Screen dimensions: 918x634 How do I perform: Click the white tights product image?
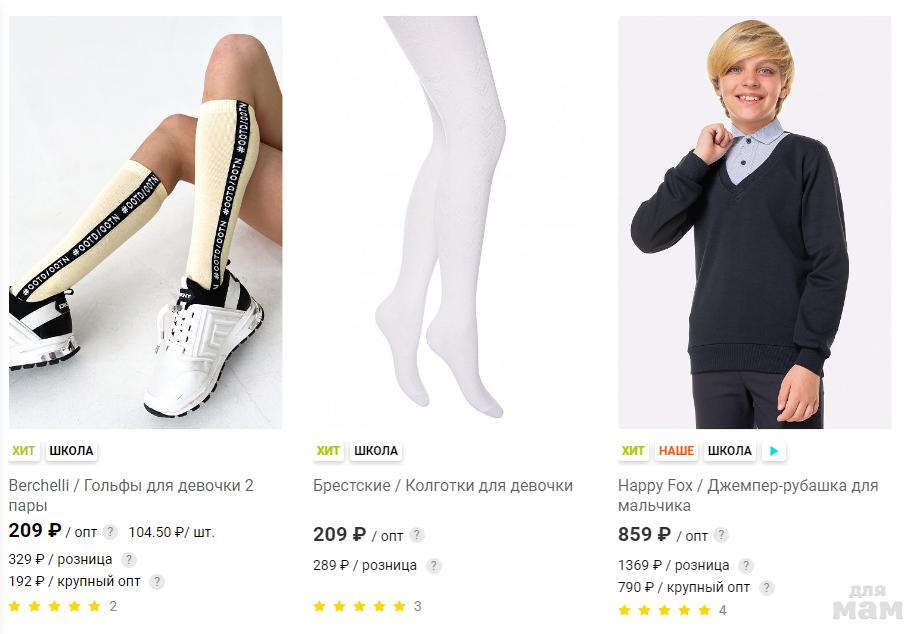coord(450,222)
